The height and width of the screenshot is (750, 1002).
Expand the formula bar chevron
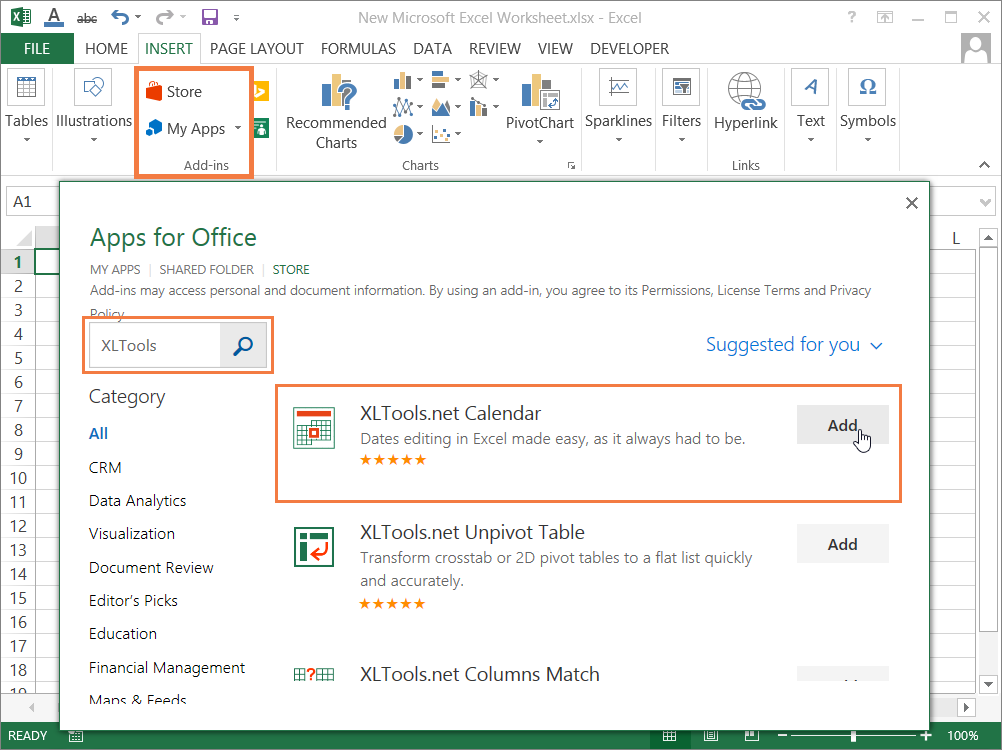(x=985, y=203)
